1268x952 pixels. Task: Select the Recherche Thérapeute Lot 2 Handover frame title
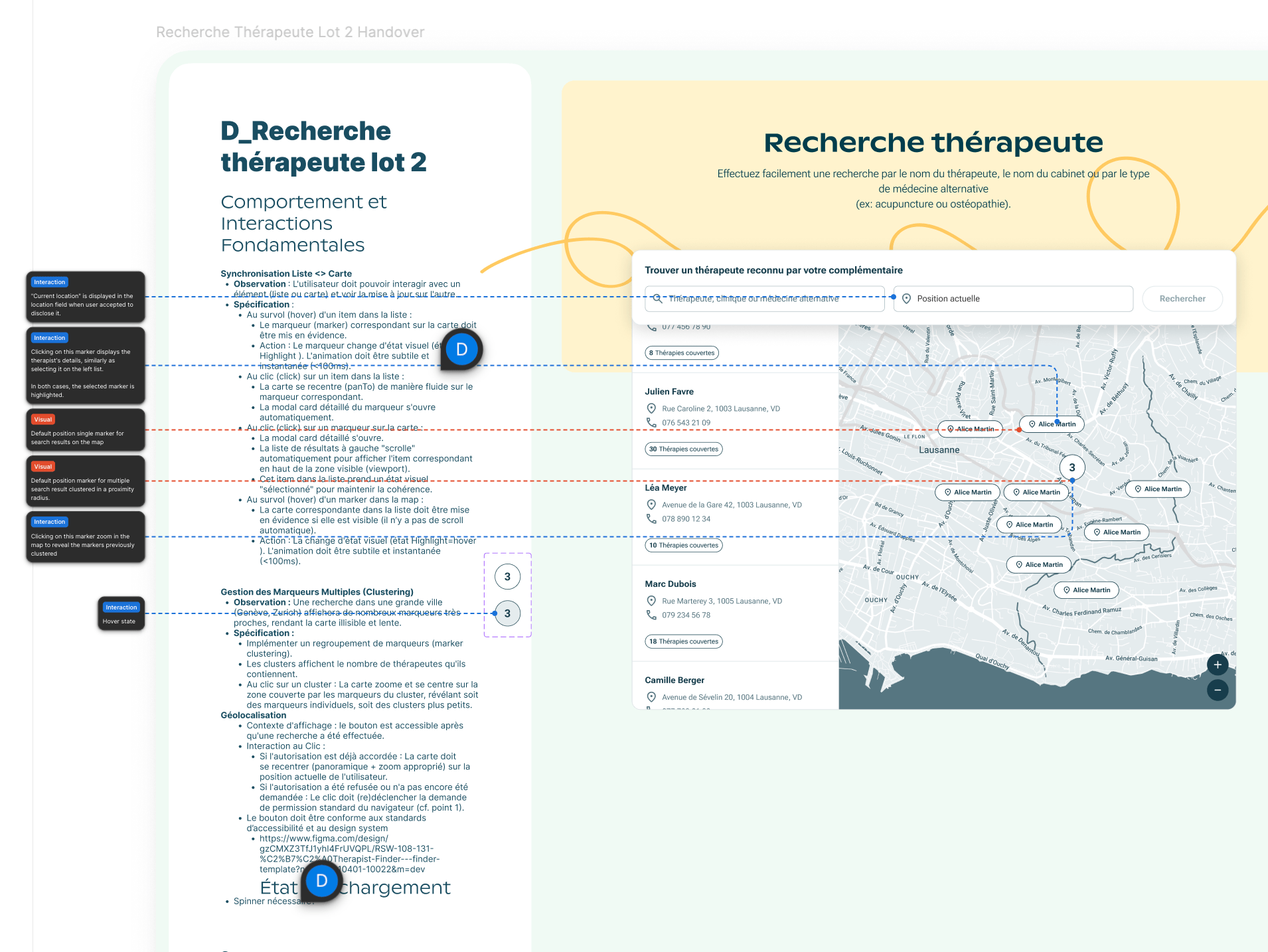[x=290, y=32]
